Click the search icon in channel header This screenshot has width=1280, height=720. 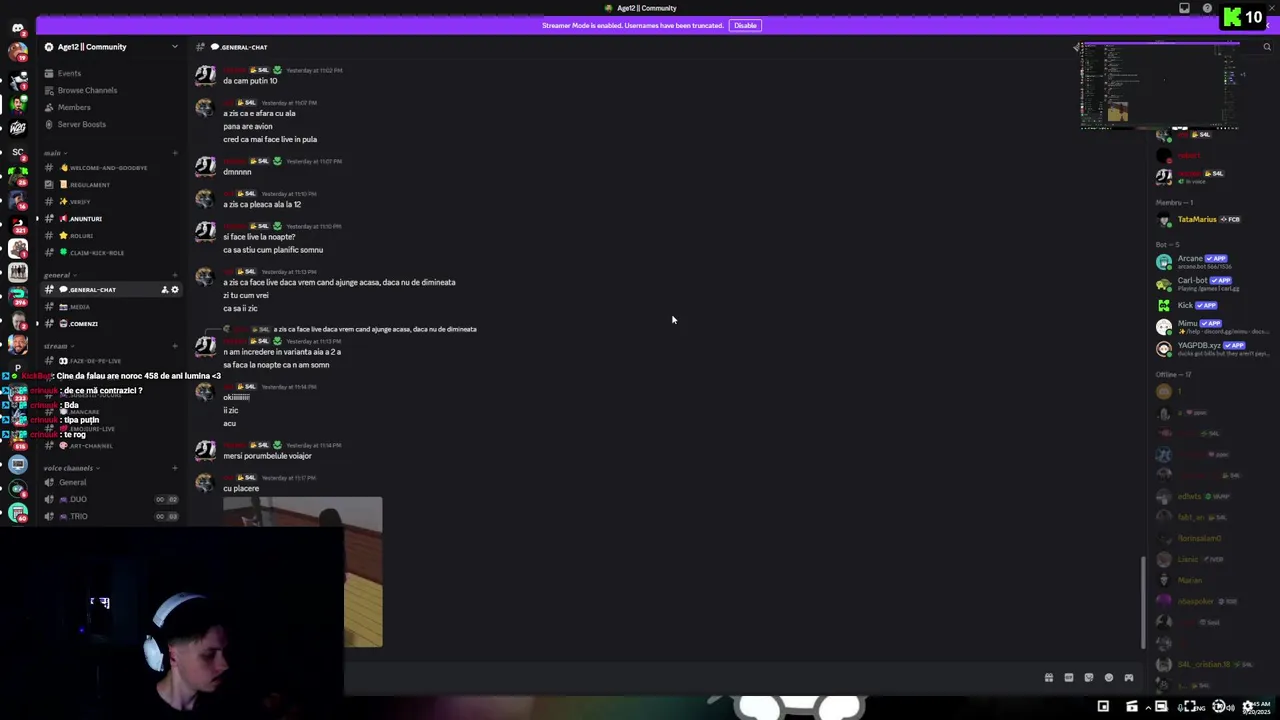1267,47
